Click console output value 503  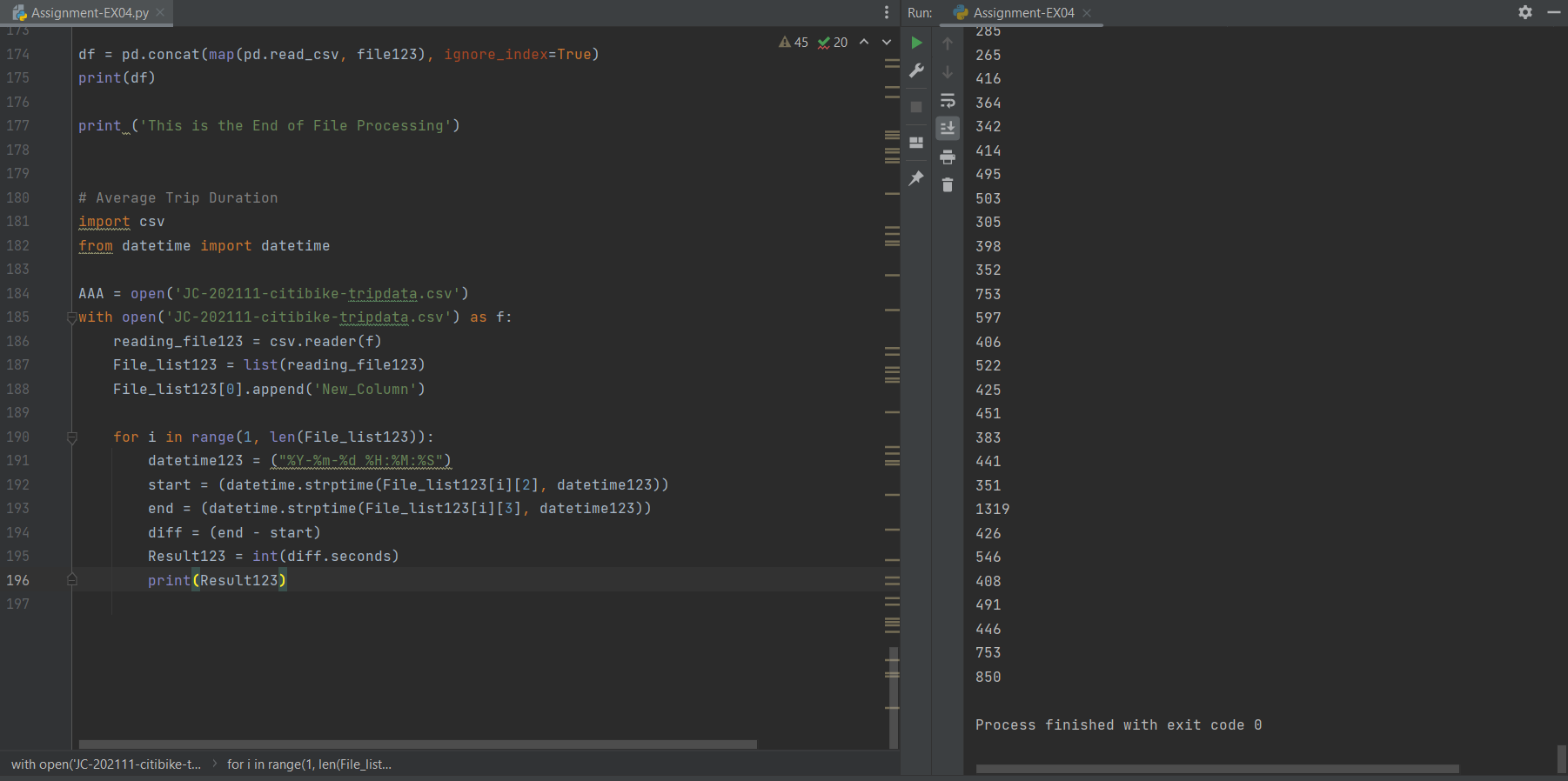point(988,199)
